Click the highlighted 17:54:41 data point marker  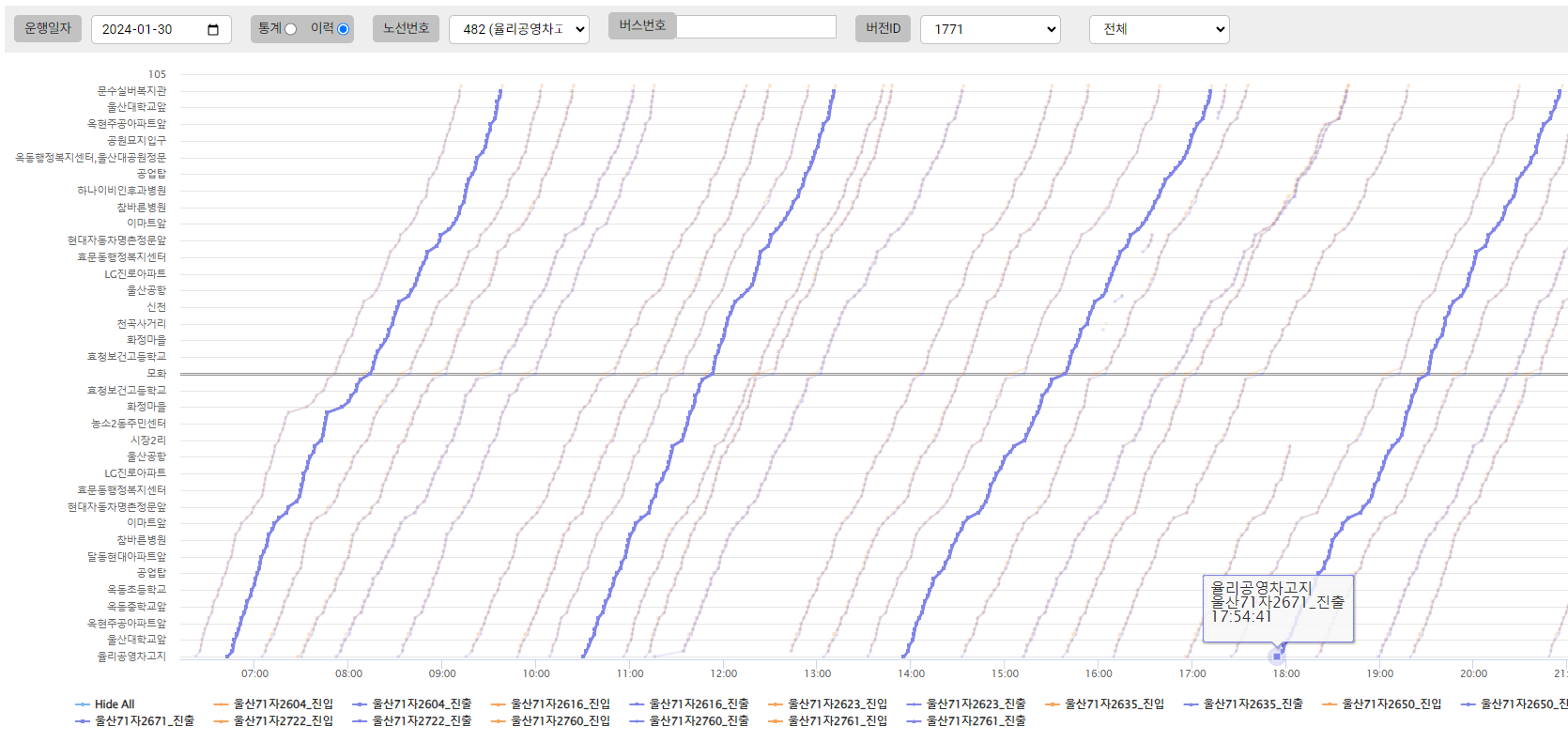(1277, 657)
